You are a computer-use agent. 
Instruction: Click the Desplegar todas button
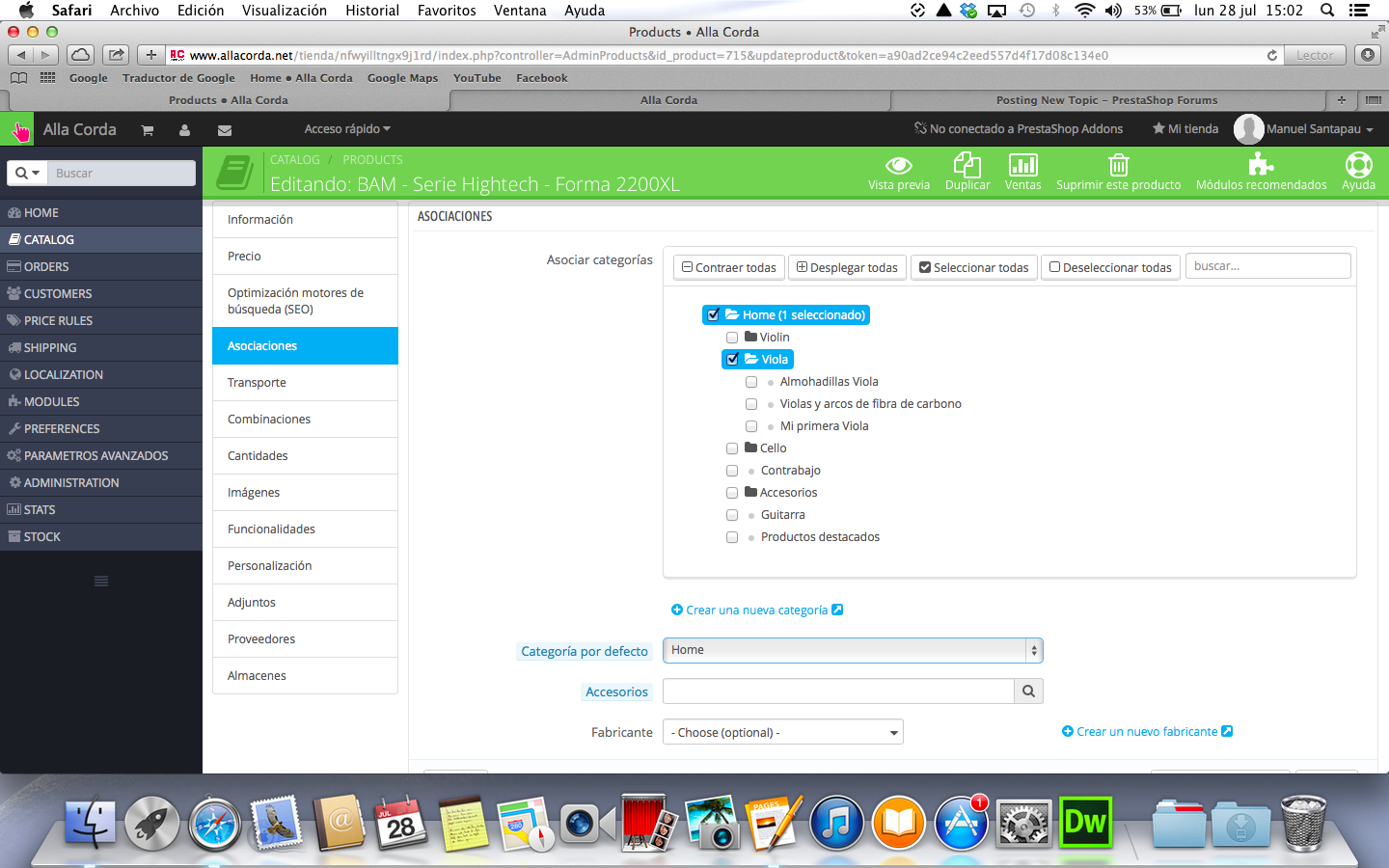pos(847,267)
